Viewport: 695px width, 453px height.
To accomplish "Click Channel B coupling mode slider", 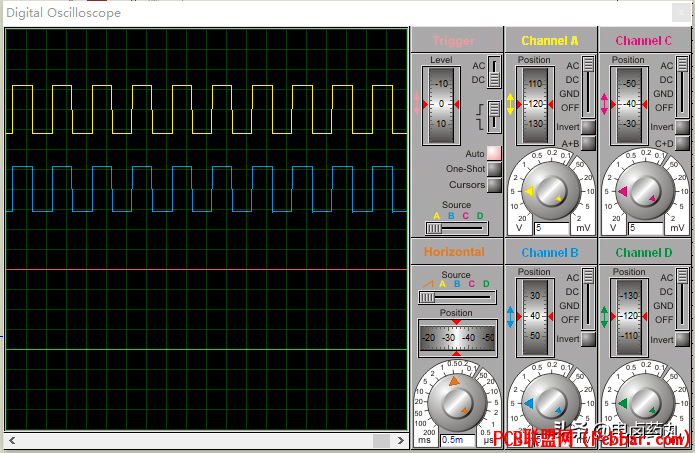I will pos(588,298).
